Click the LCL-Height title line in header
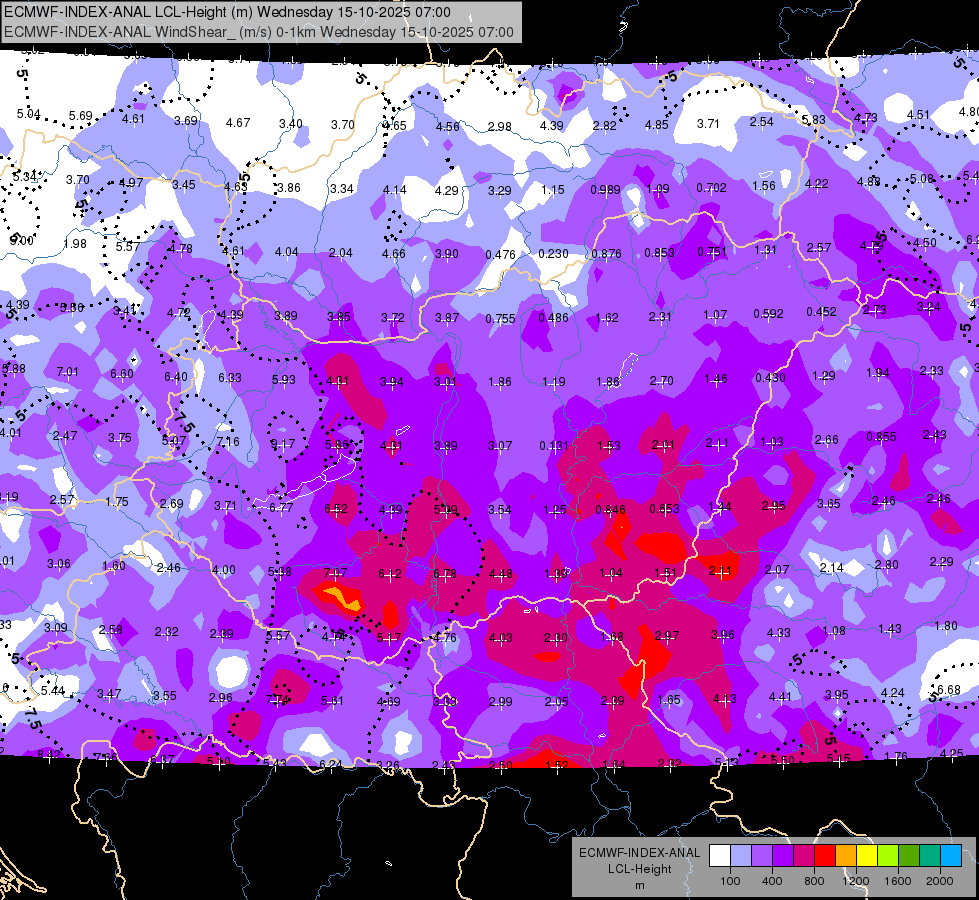This screenshot has width=979, height=900. pos(227,12)
